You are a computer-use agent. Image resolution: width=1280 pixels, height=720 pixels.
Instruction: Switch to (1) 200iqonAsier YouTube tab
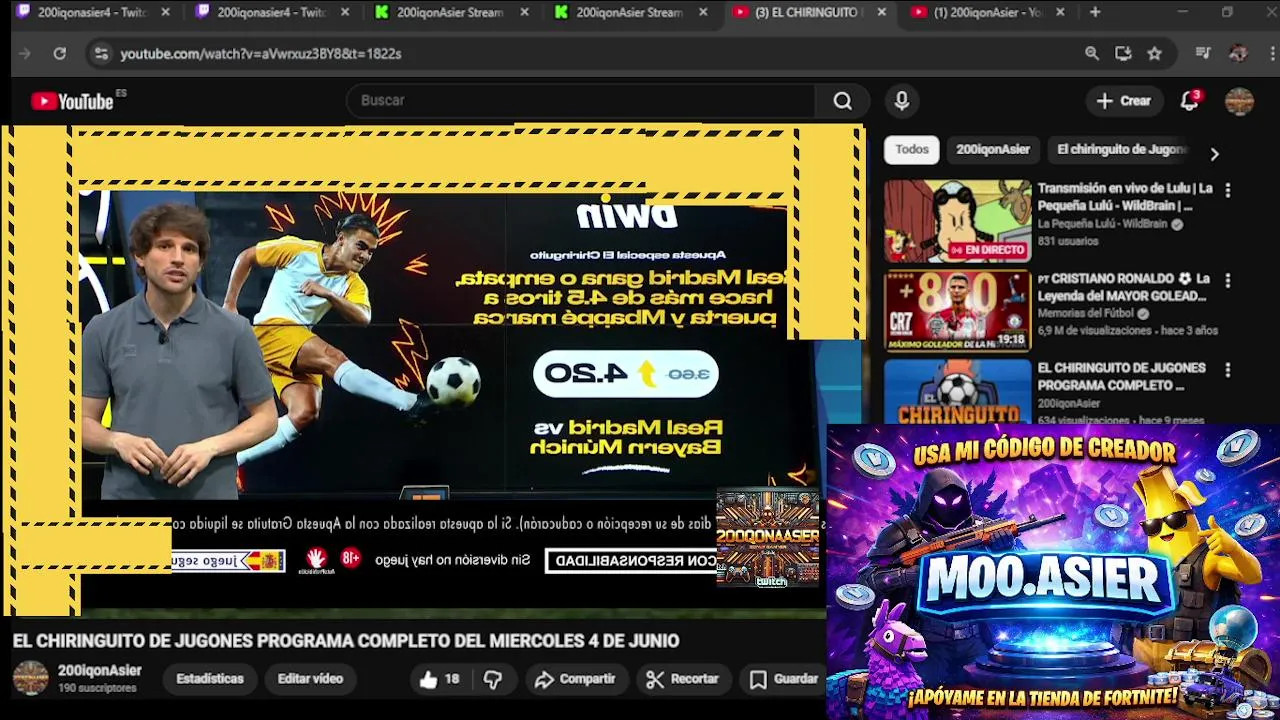tap(988, 12)
